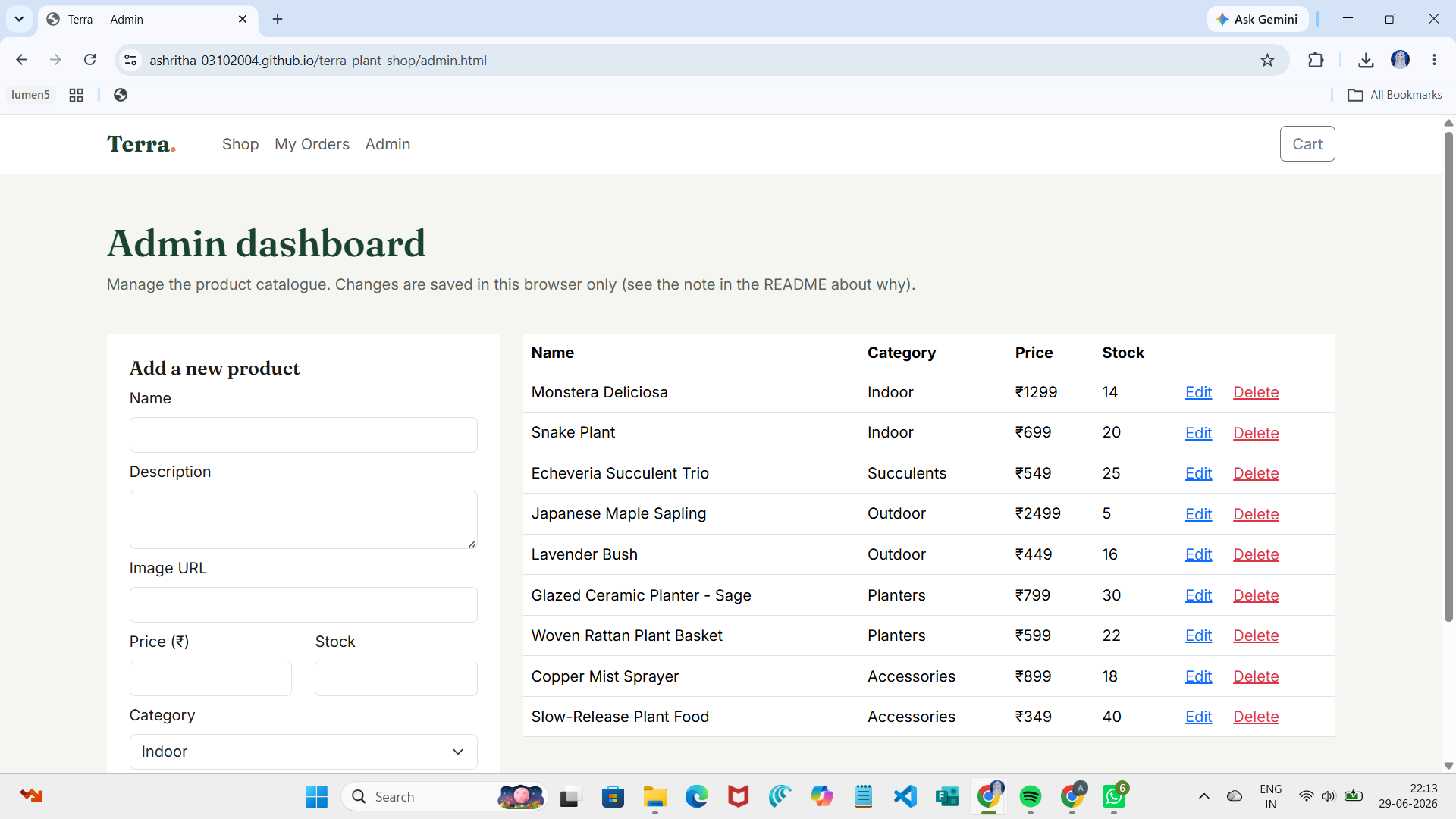This screenshot has width=1456, height=819.
Task: Open File Explorer from the taskbar
Action: (654, 796)
